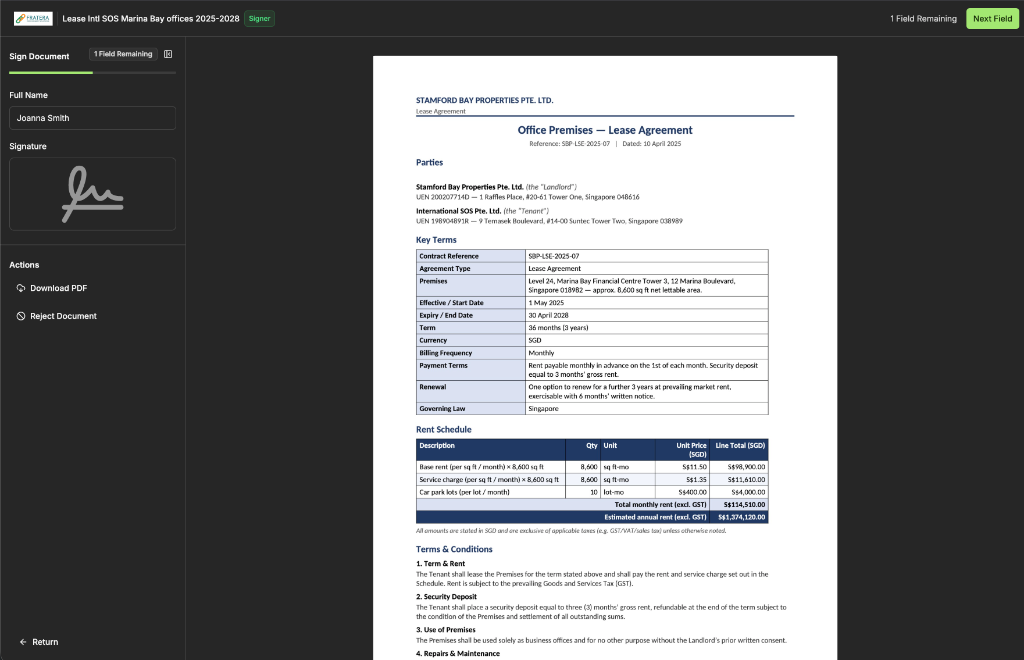
Task: Click the 'Unit Price (SGD)' column header
Action: (682, 450)
